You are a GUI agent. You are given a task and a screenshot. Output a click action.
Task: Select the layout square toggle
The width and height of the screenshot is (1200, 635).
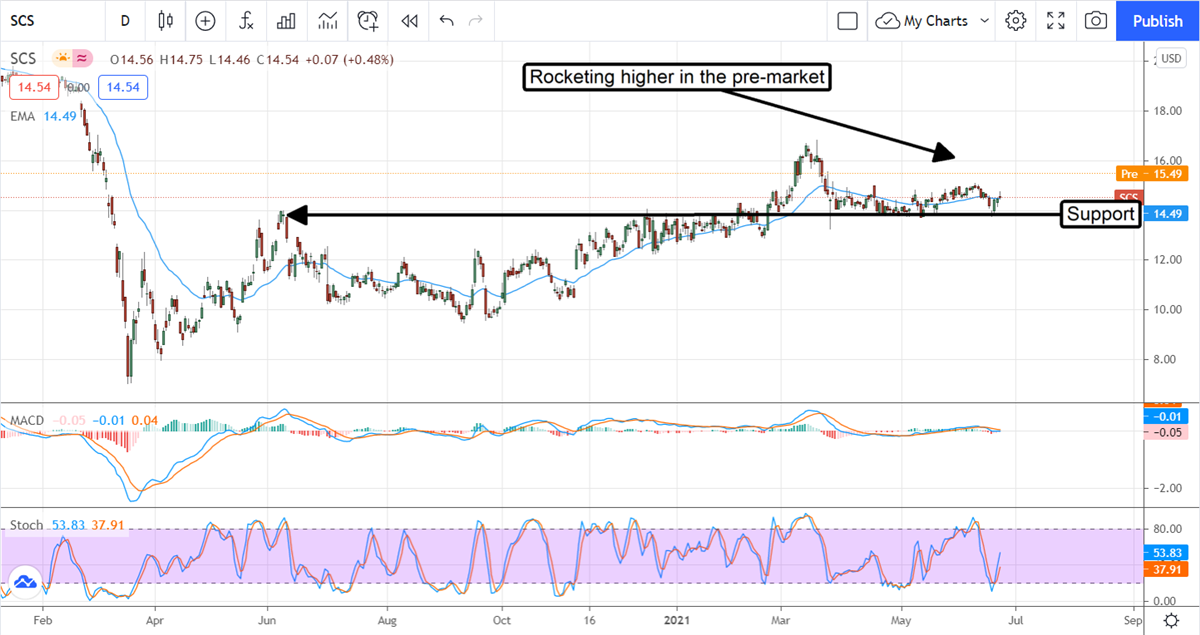click(x=848, y=20)
